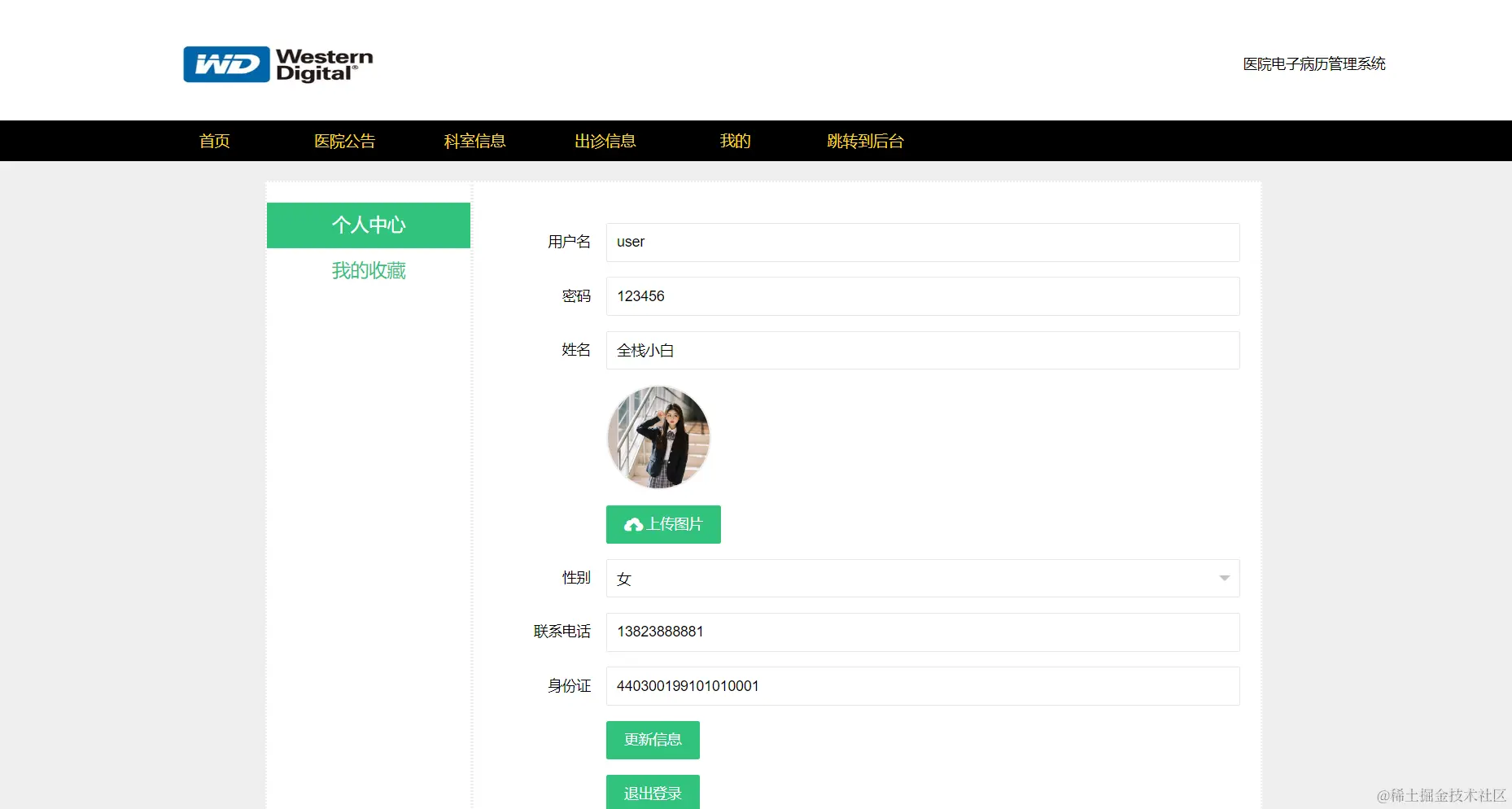1512x809 pixels.
Task: Click the 更新信息 button
Action: click(x=653, y=740)
